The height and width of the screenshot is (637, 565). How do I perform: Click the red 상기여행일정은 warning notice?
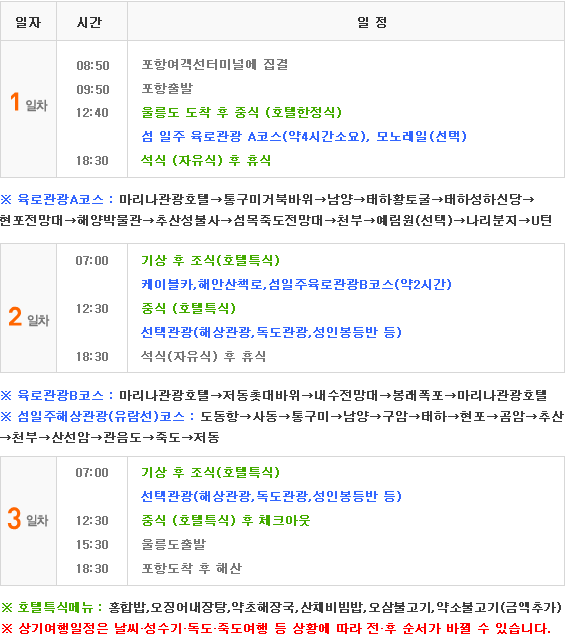point(275,628)
